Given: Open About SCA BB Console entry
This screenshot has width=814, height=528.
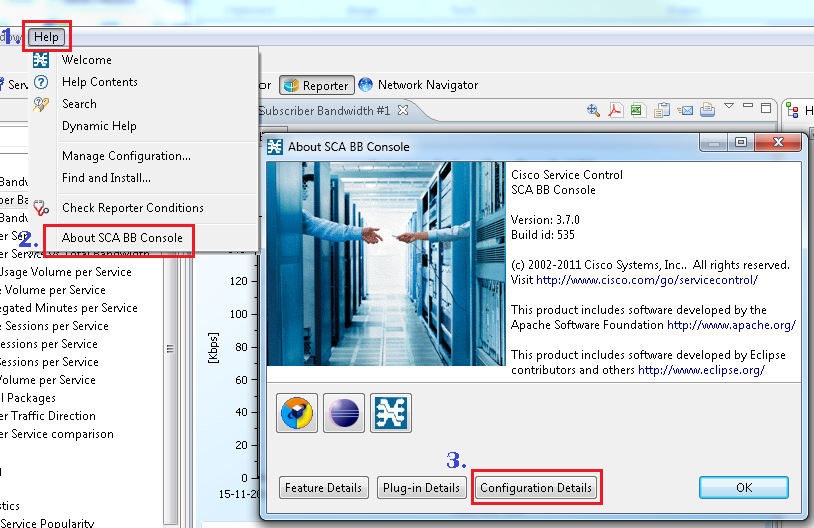Looking at the screenshot, I should [x=122, y=238].
